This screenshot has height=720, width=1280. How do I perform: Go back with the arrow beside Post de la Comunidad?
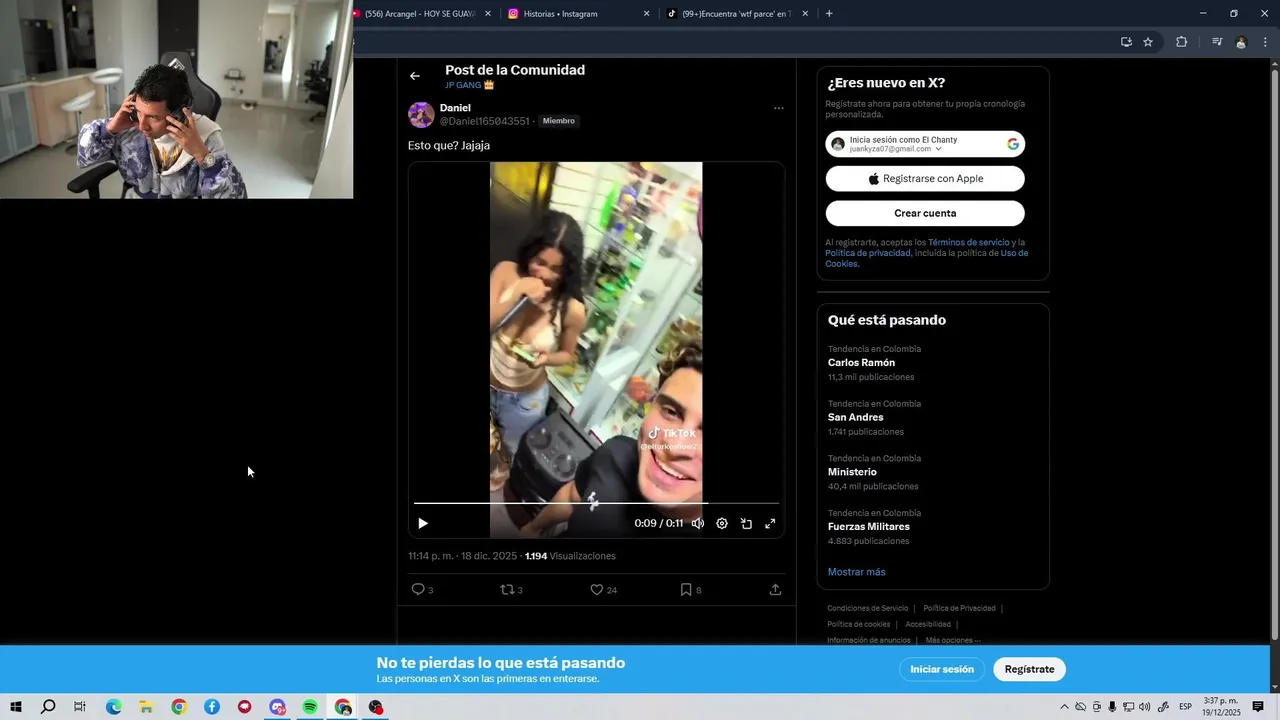pos(415,76)
